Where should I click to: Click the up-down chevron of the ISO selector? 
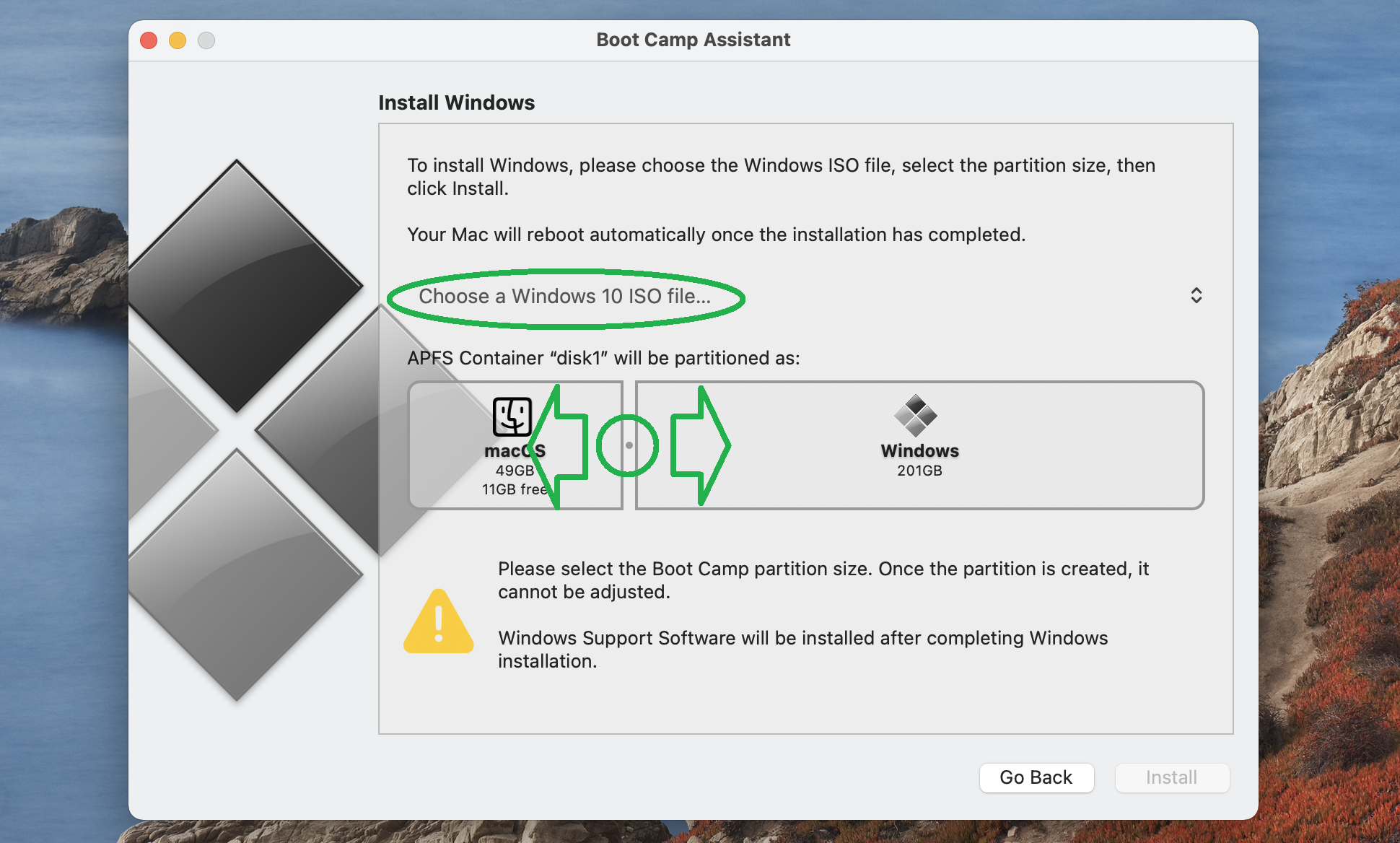[1196, 295]
